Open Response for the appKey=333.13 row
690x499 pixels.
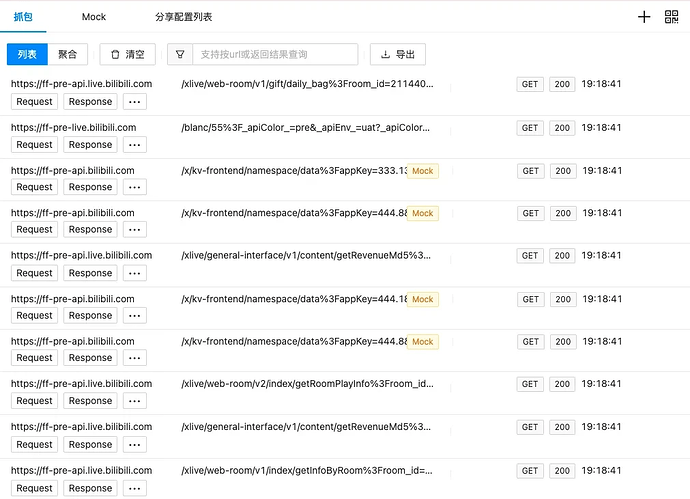click(90, 187)
